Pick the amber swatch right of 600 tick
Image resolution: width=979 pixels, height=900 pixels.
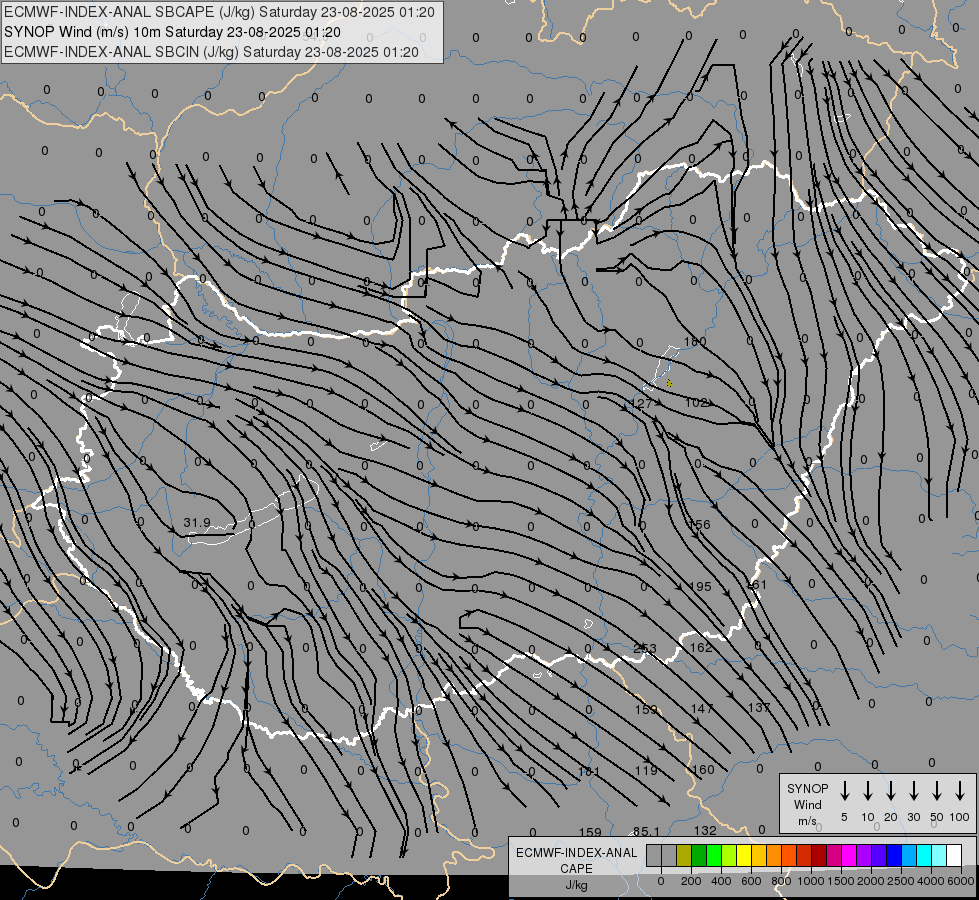point(759,855)
